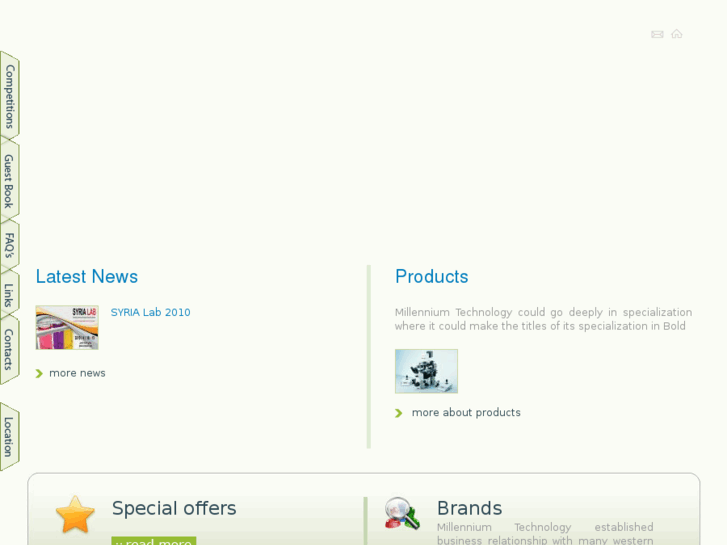This screenshot has width=727, height=545.
Task: Open the Competitions side tab
Action: [x=10, y=96]
